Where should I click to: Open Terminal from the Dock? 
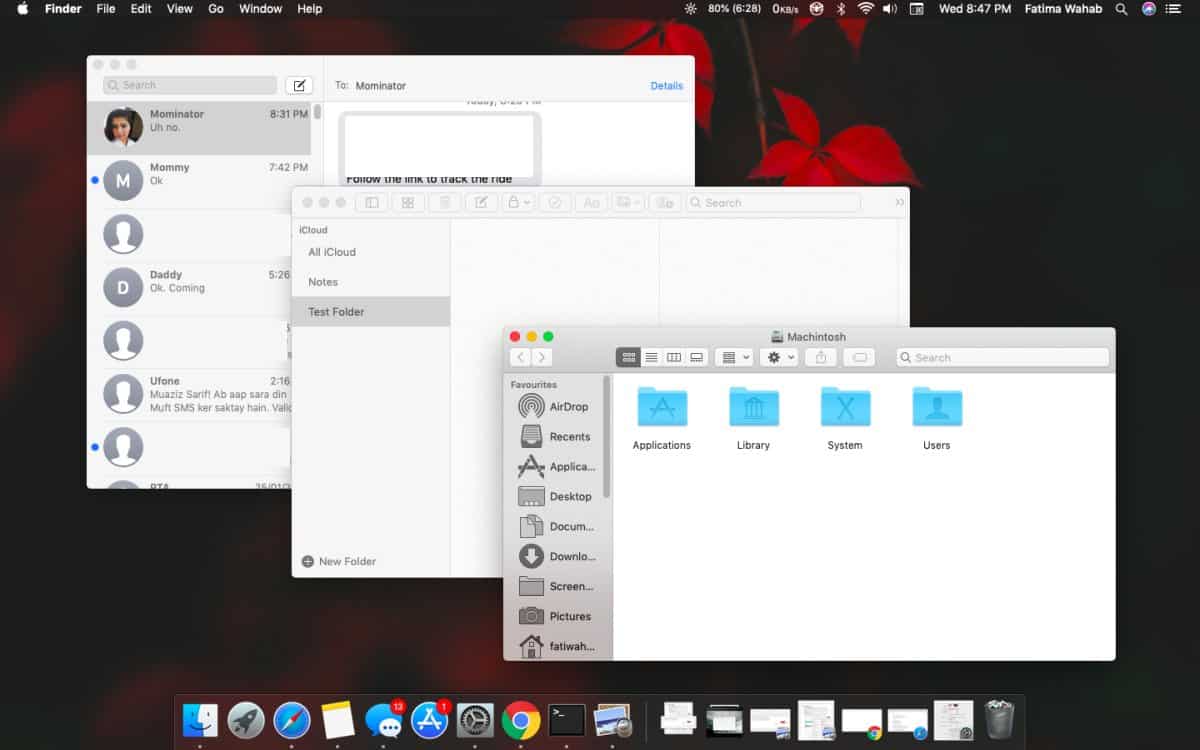click(567, 720)
